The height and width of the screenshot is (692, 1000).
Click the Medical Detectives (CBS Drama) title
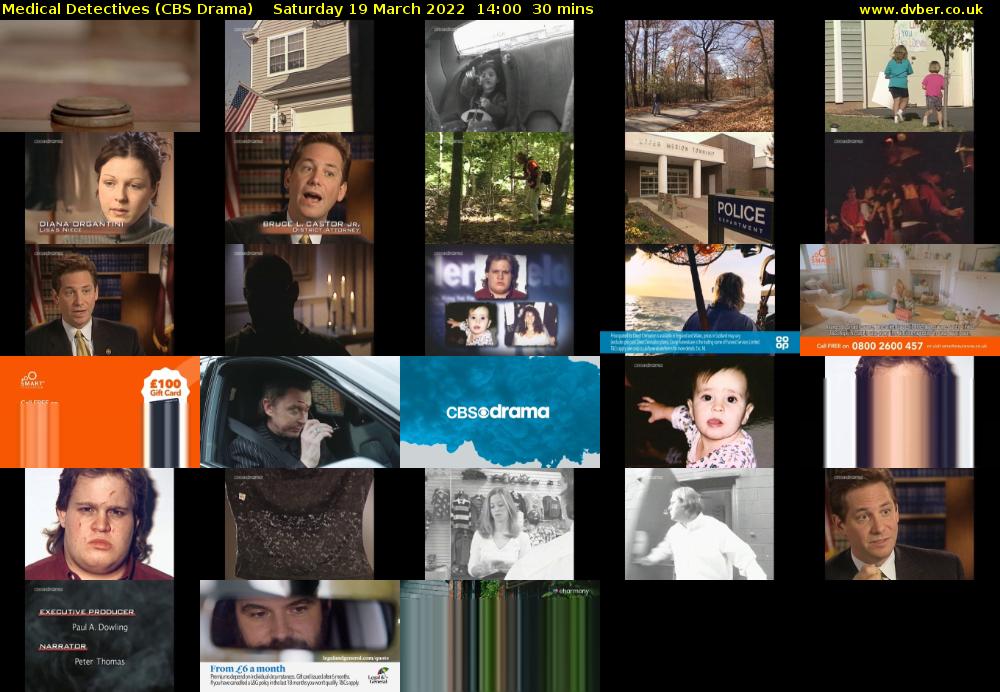click(128, 9)
